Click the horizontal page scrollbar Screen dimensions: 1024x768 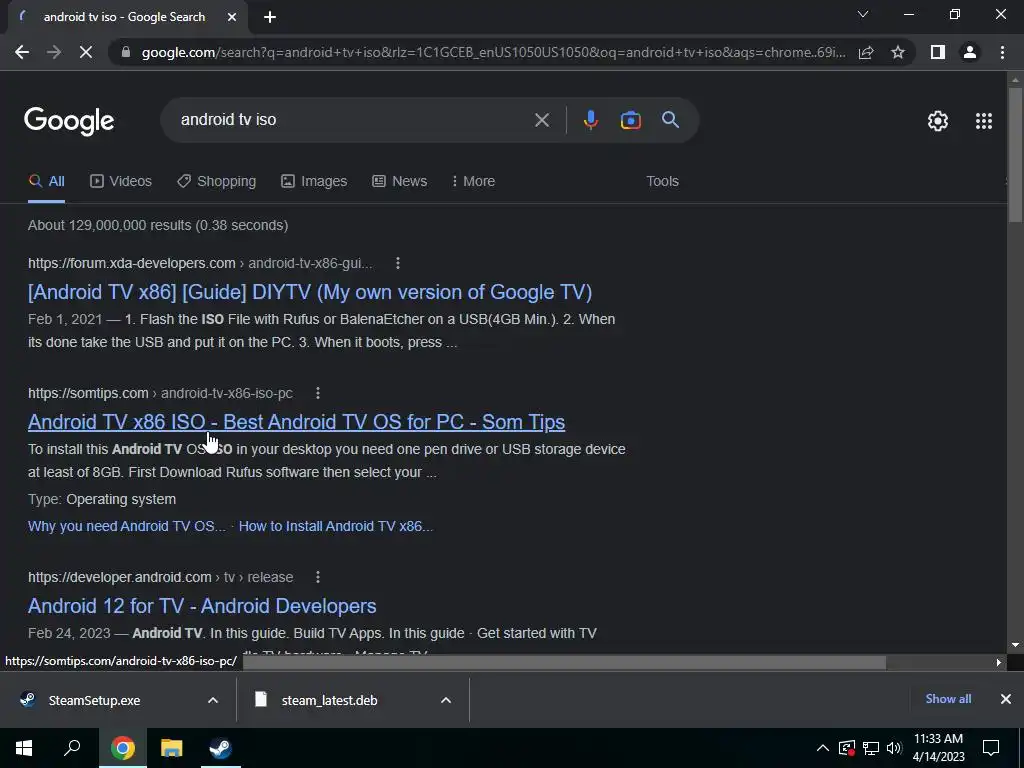pos(564,662)
